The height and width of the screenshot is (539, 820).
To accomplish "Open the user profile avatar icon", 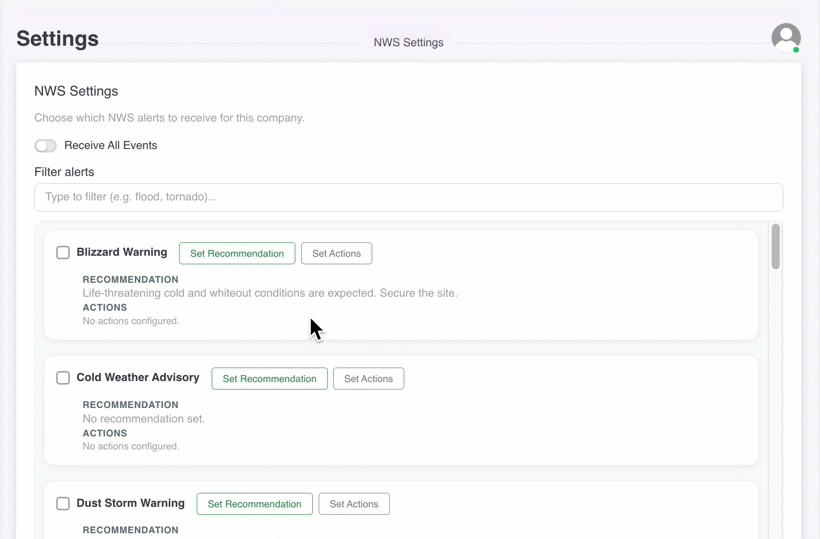I will coord(786,38).
